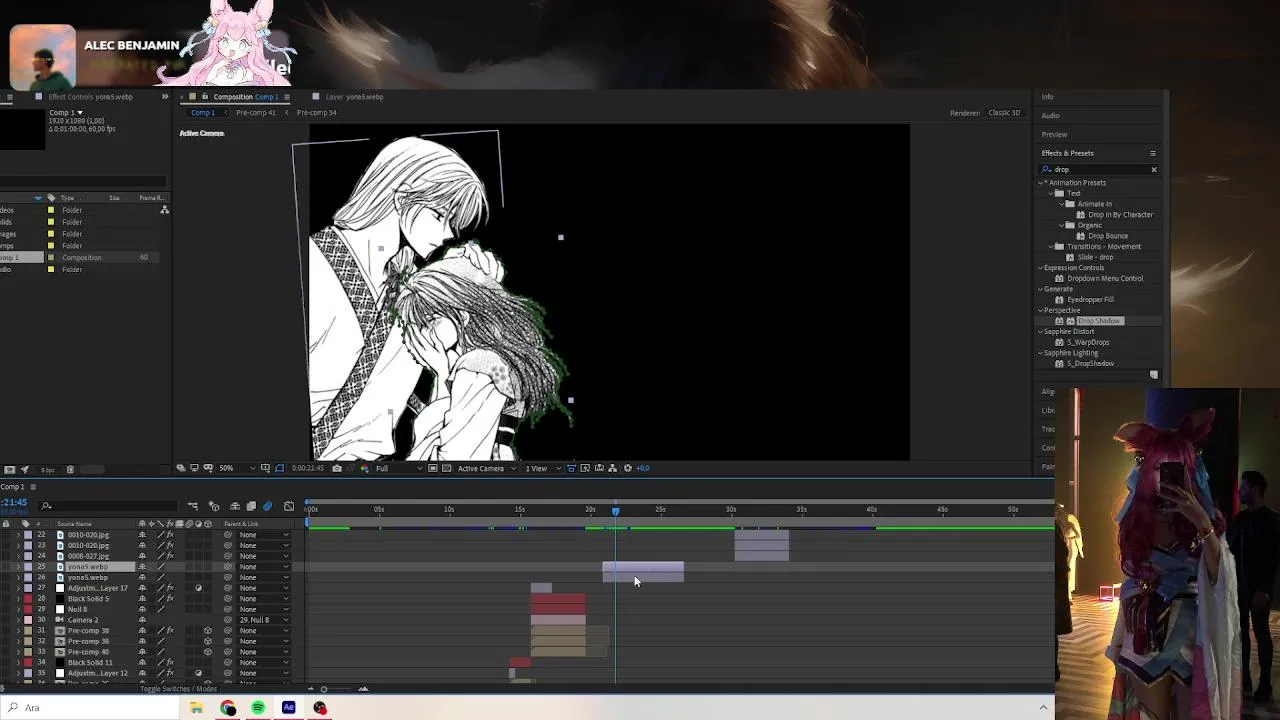Toggle adjustment layer switch on layer 27
1280x720 pixels.
pos(198,588)
